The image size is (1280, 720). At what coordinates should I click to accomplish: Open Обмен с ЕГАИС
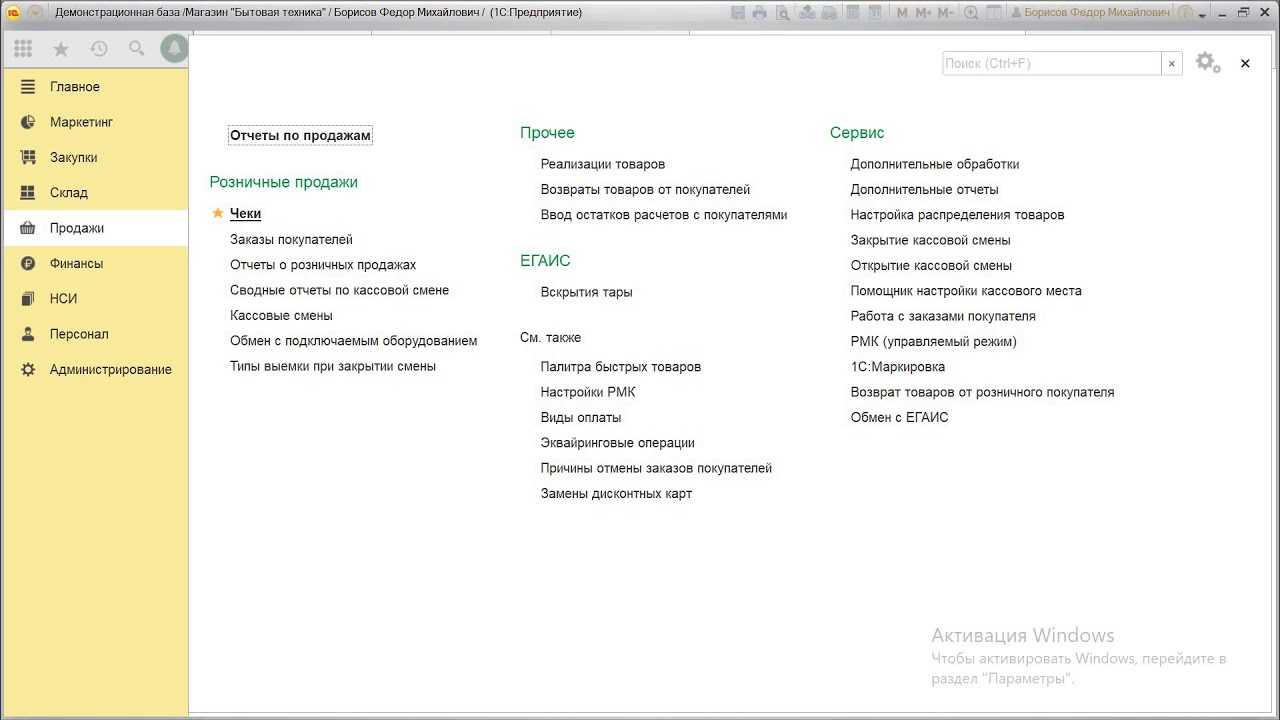899,418
